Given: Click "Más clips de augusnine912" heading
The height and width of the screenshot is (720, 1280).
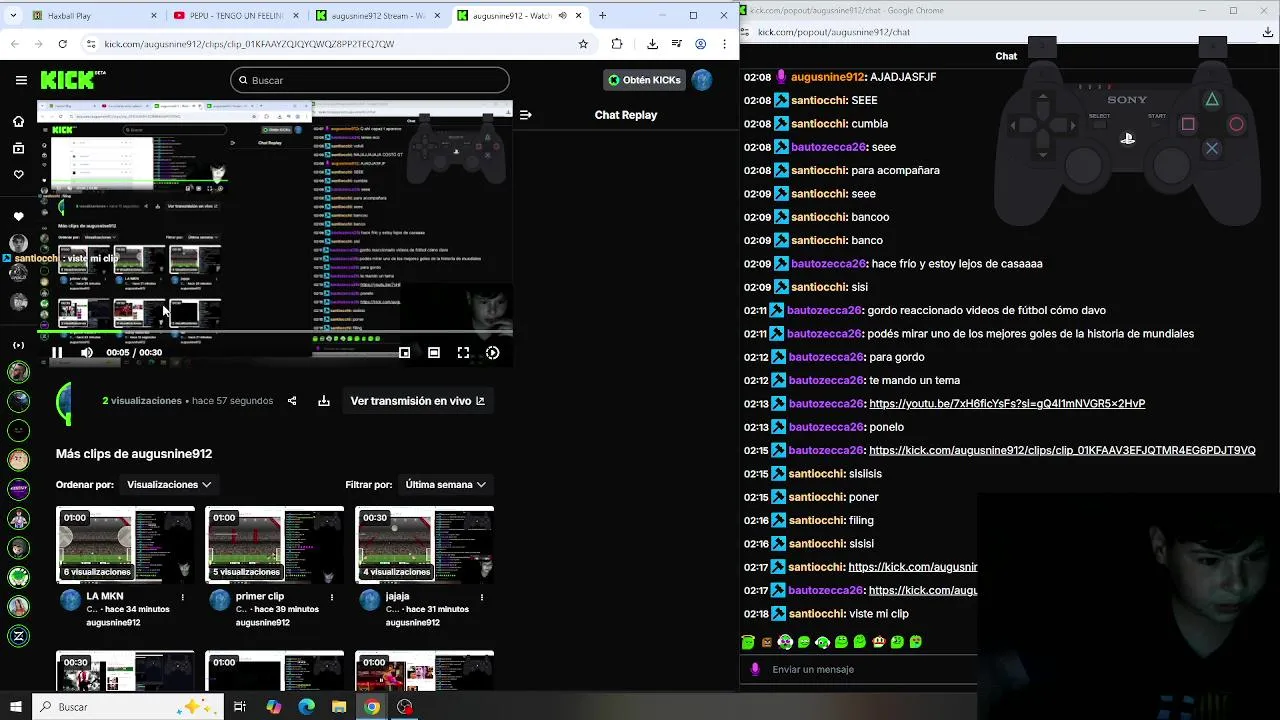Looking at the screenshot, I should [134, 454].
